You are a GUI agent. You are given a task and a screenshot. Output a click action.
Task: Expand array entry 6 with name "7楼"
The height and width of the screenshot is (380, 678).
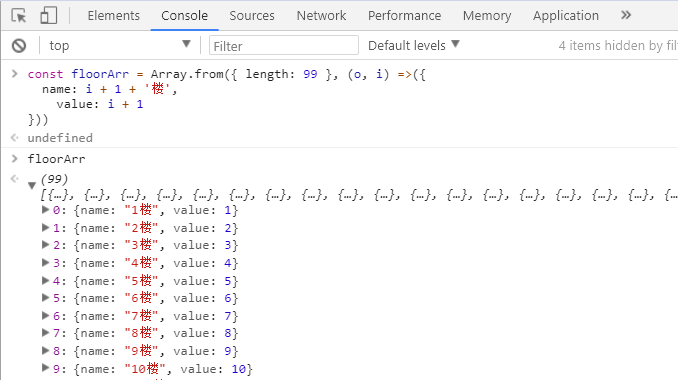point(45,316)
